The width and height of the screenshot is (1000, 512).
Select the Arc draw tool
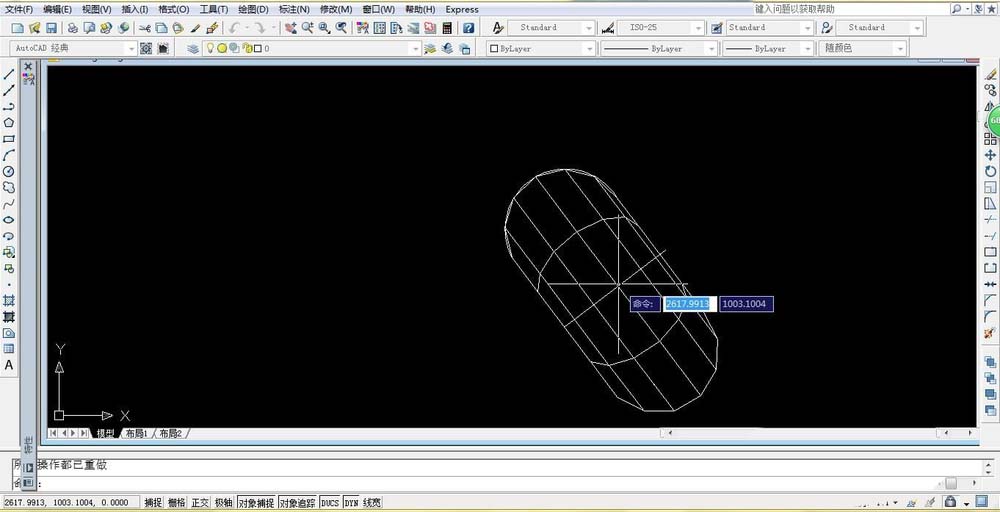[9, 155]
